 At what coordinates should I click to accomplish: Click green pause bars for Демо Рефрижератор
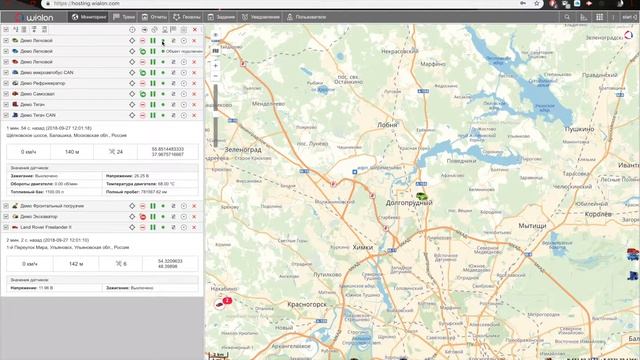(153, 83)
